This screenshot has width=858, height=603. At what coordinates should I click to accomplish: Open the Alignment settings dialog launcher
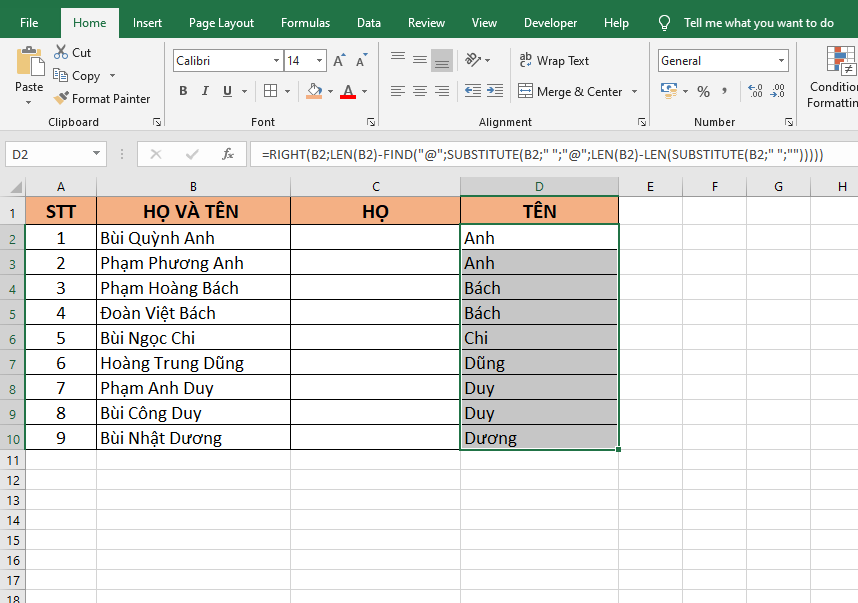pos(642,122)
